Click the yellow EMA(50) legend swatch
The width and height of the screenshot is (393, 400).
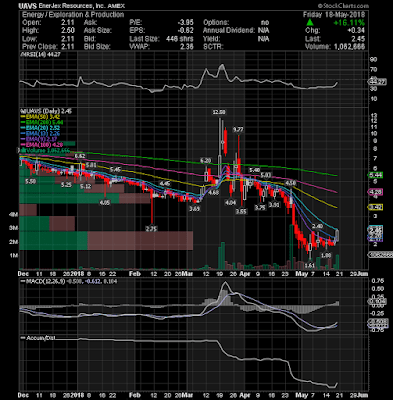(23, 117)
